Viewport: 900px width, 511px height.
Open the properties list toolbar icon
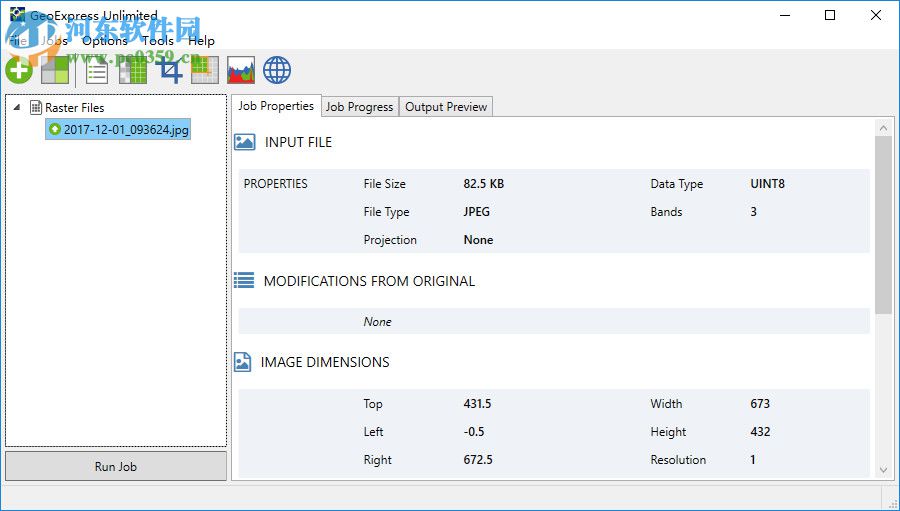(x=97, y=70)
